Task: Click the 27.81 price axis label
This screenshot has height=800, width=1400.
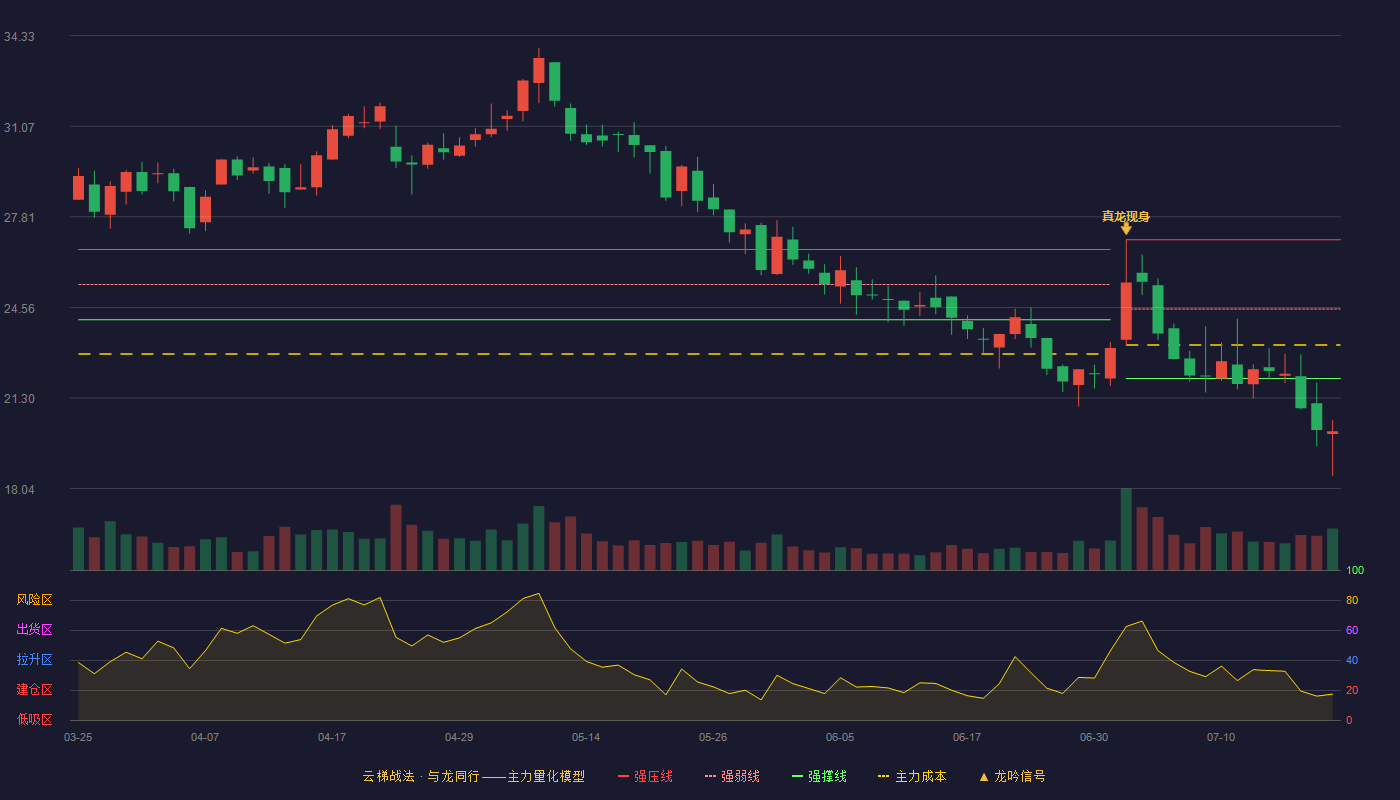Action: pos(19,217)
